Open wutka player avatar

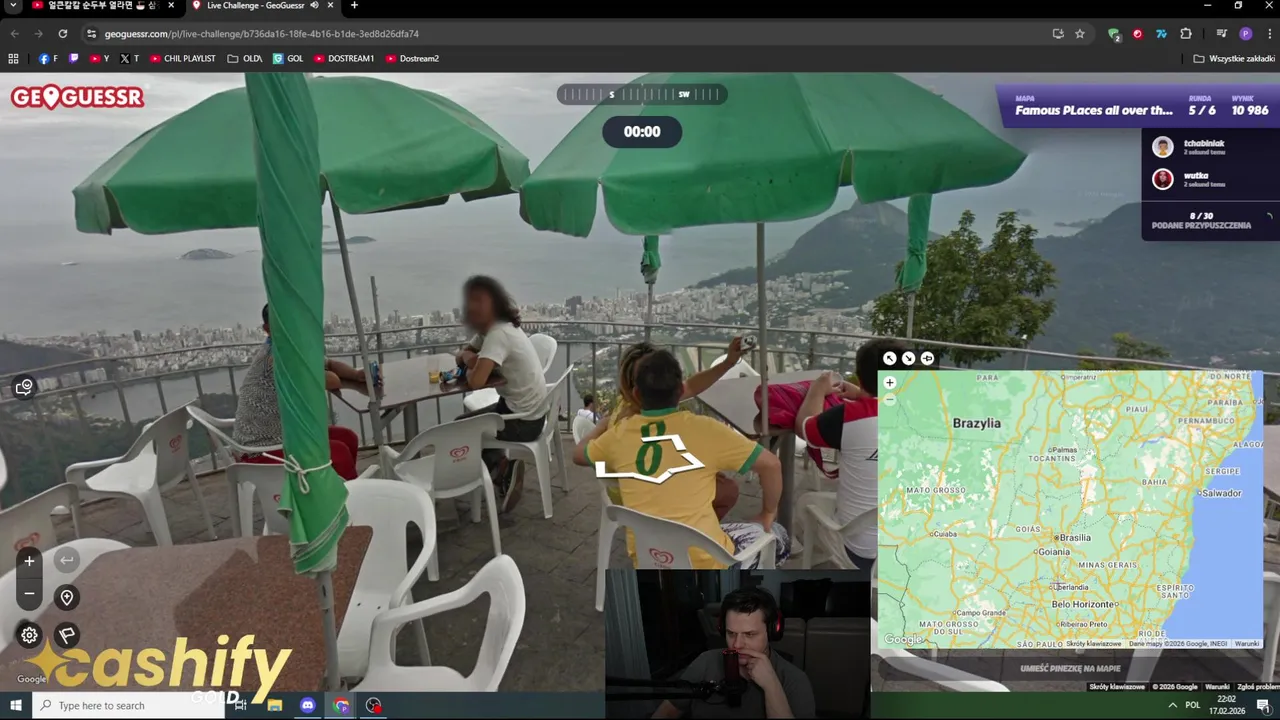click(1162, 179)
